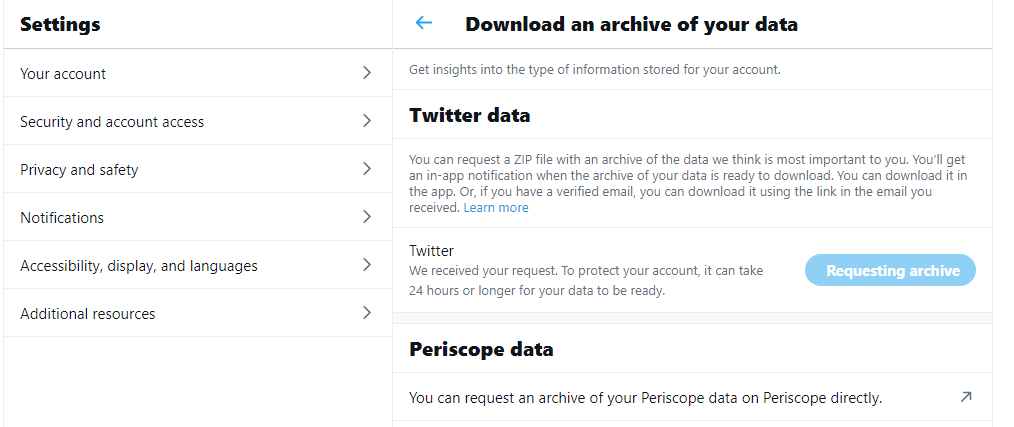This screenshot has width=1014, height=427.
Task: Click chevron beside Privacy and safety
Action: tap(367, 169)
